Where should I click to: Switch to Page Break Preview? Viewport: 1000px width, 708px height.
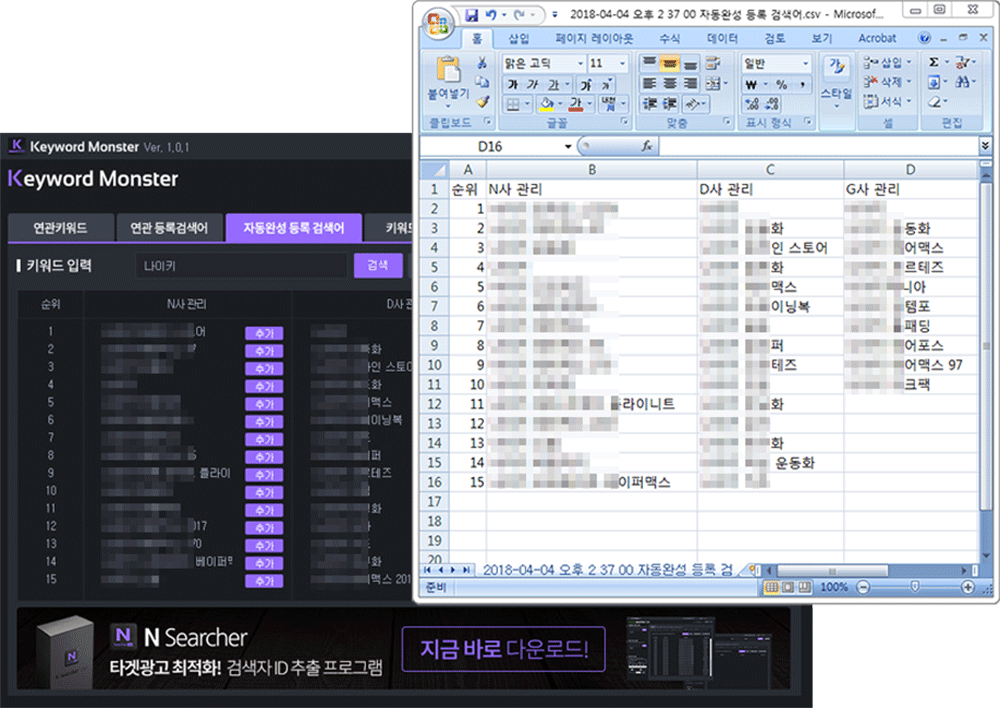click(805, 587)
